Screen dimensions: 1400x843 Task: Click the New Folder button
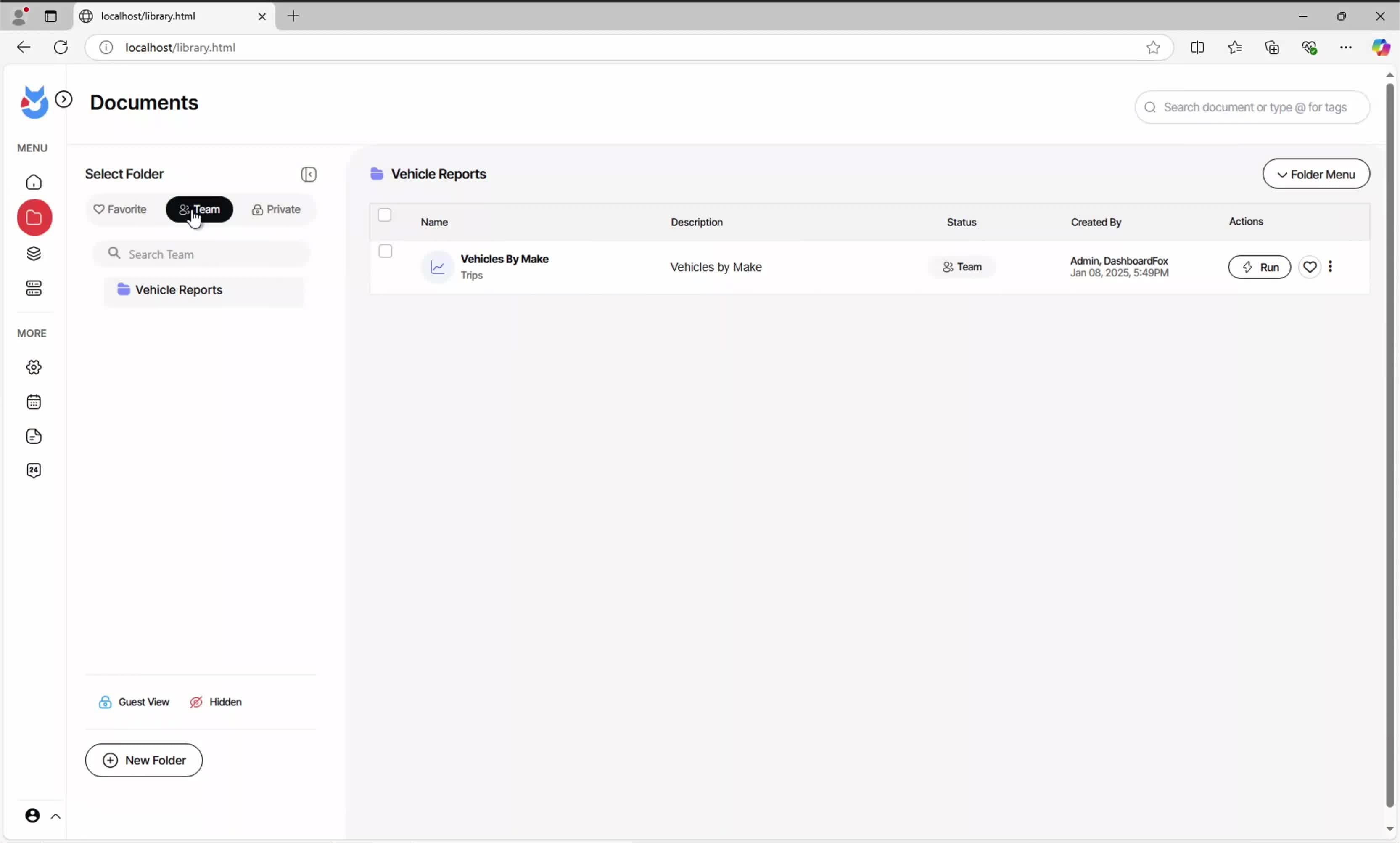[x=144, y=760]
